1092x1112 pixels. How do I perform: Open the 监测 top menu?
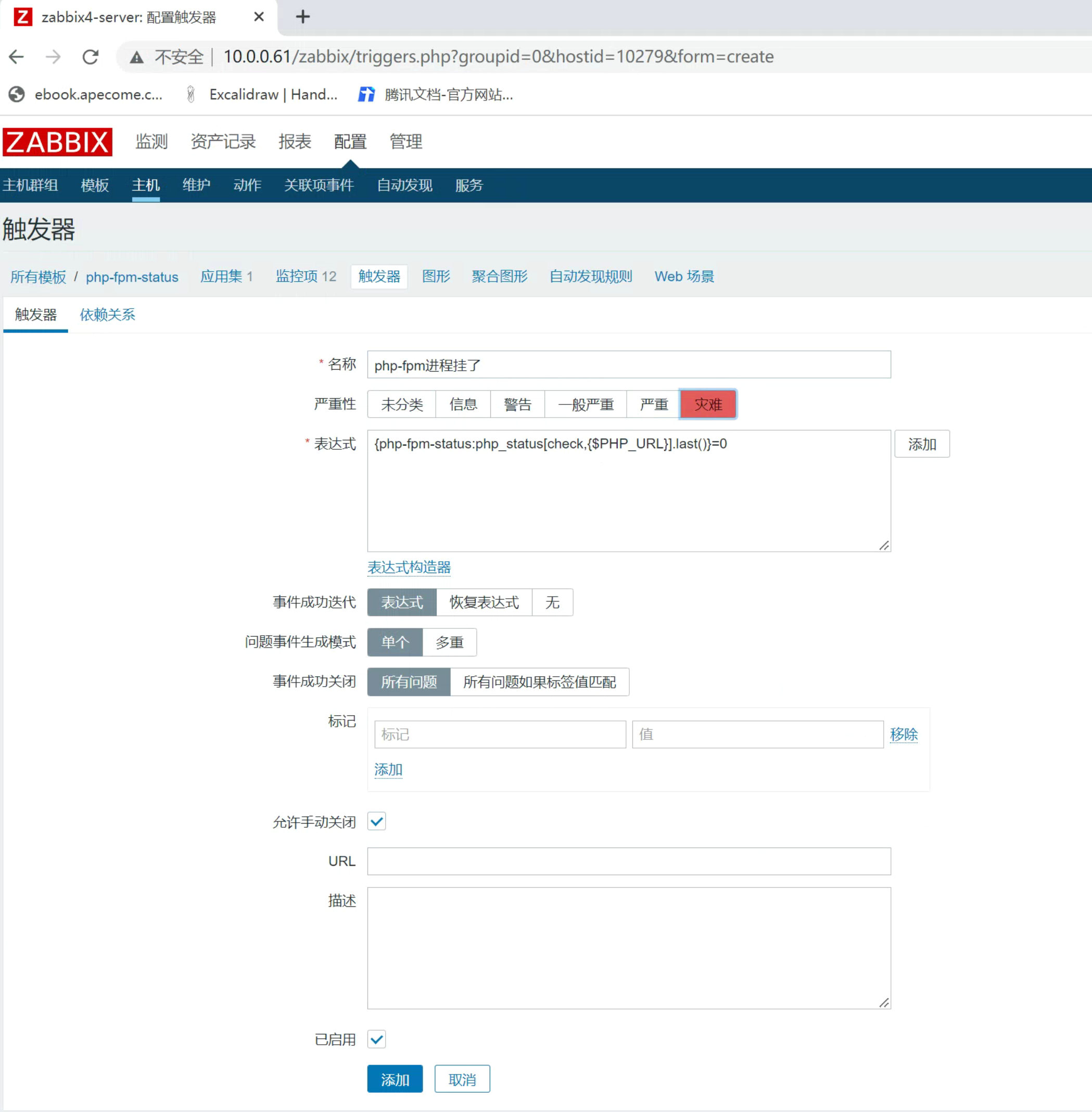(151, 142)
